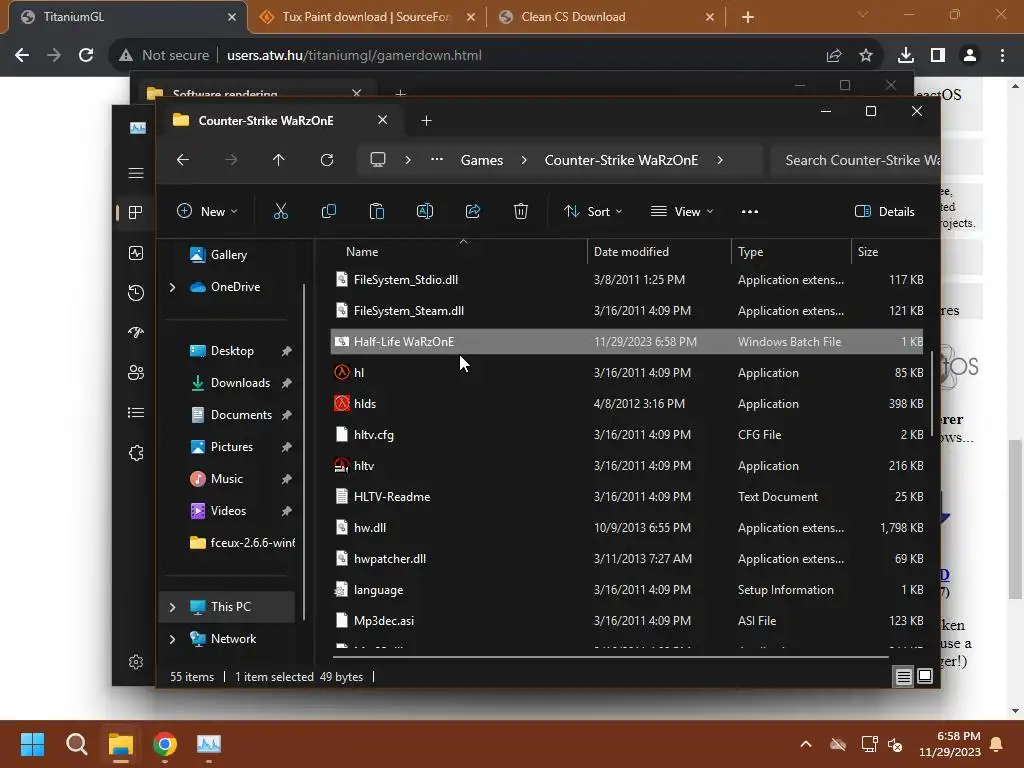Share this page icon in Chrome address bar

click(x=834, y=56)
